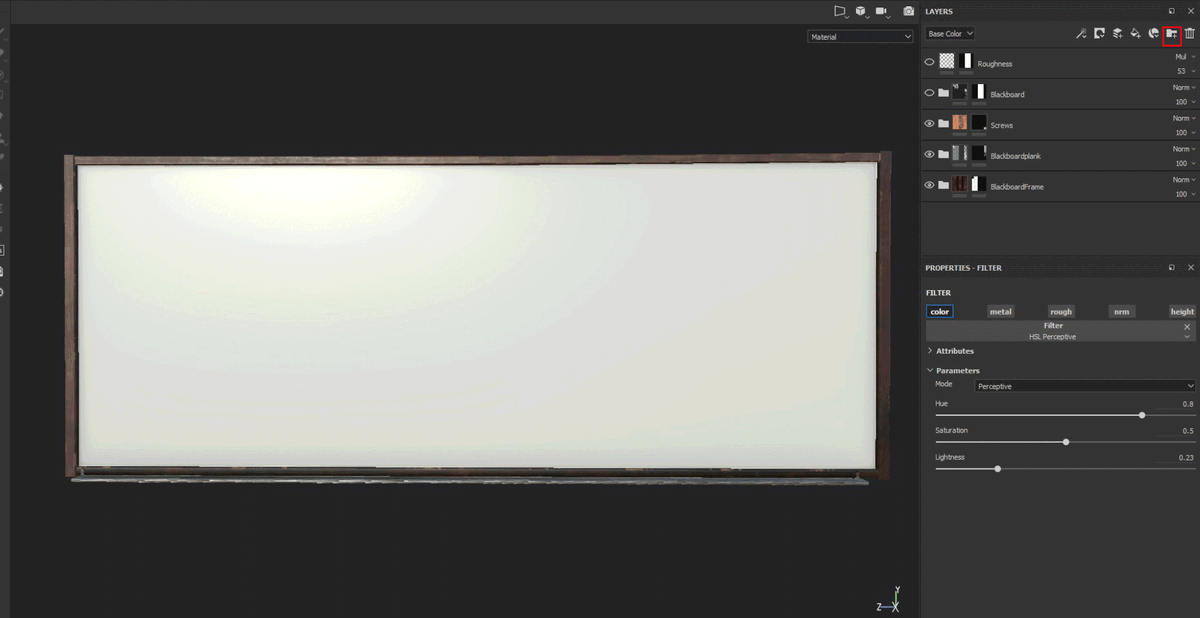This screenshot has height=618, width=1200.
Task: Select the rough channel tab
Action: [x=1061, y=312]
